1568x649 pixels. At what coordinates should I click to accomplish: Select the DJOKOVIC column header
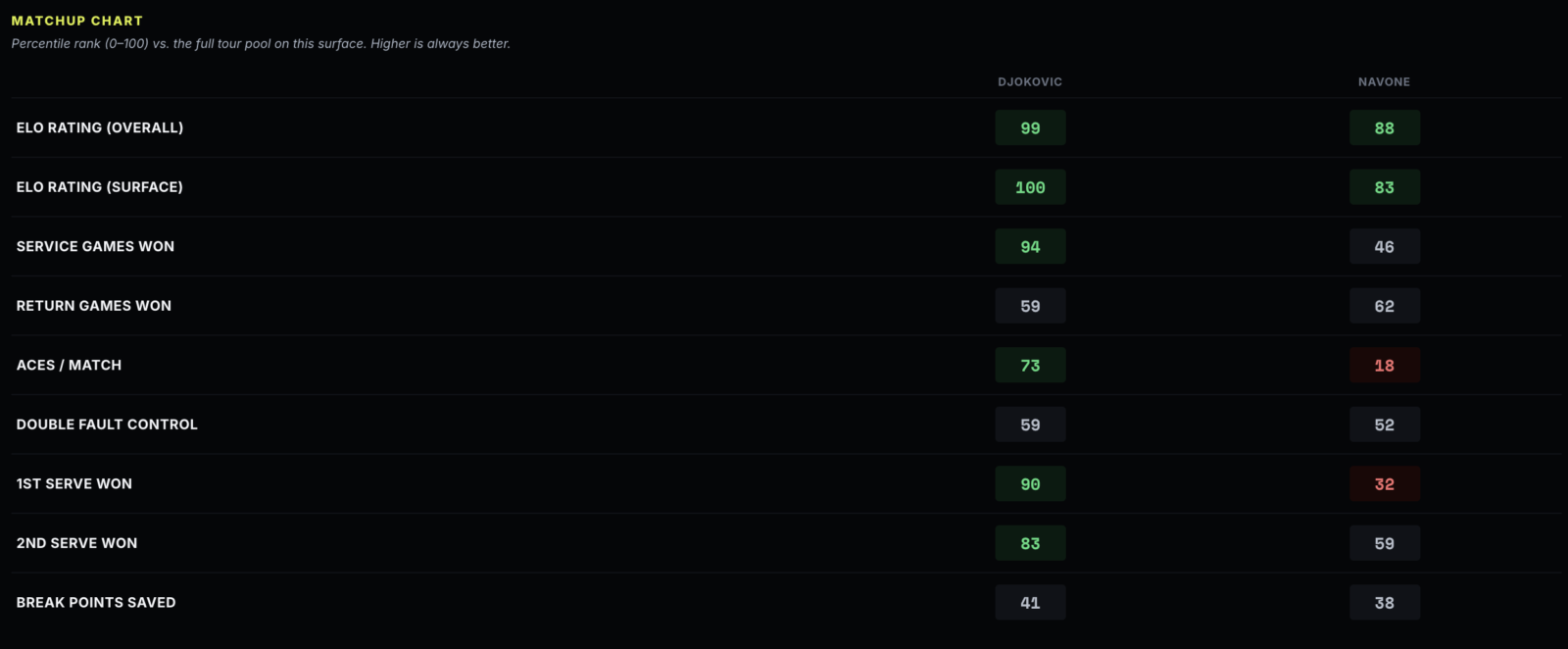tap(1030, 82)
